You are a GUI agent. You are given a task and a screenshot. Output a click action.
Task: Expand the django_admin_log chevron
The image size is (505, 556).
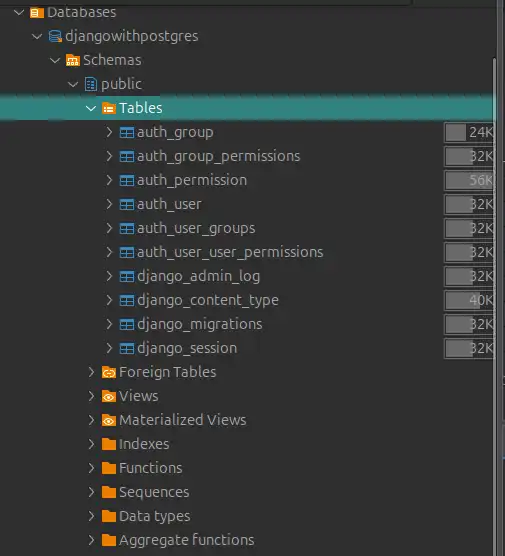[109, 276]
